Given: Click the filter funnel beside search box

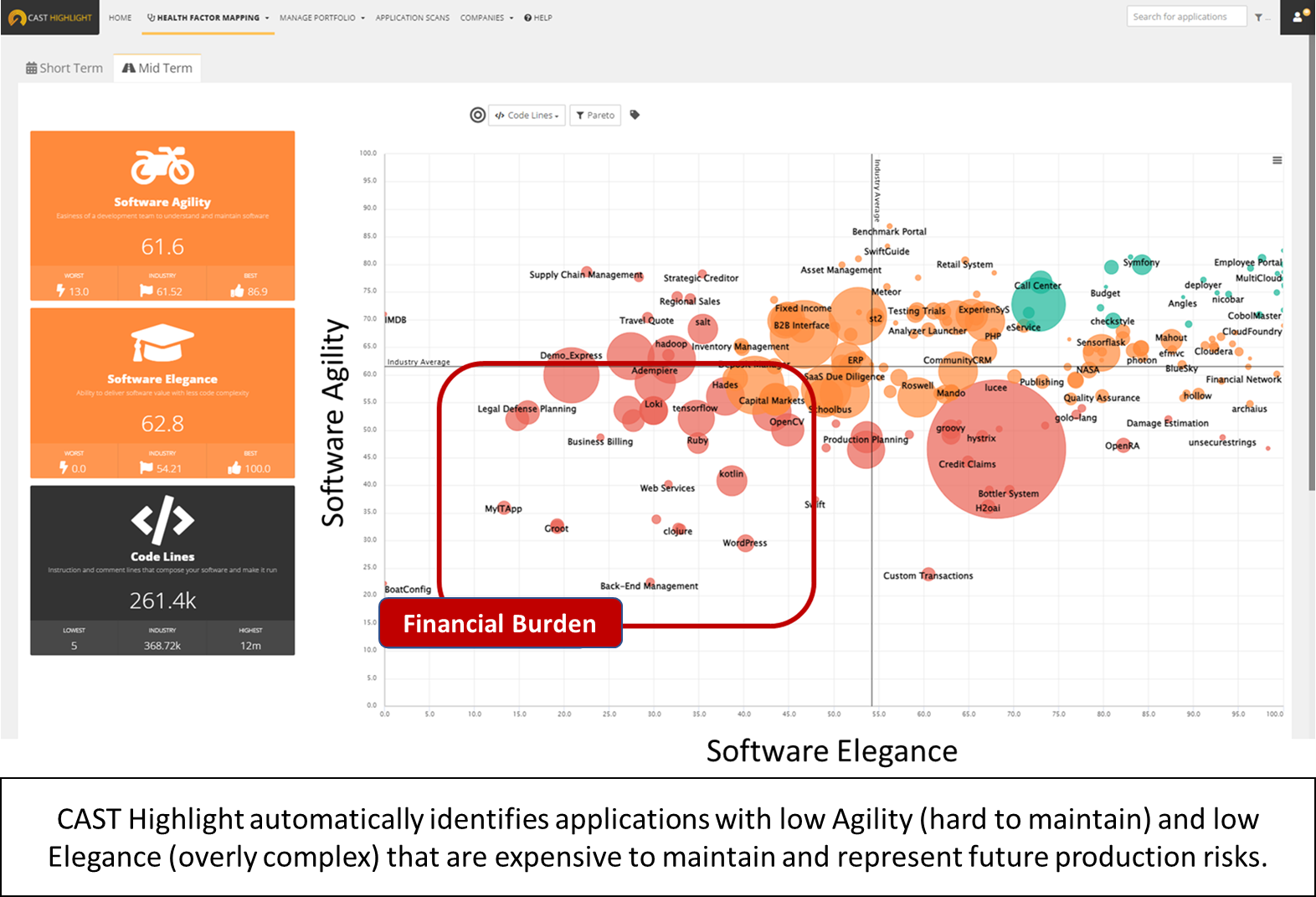Looking at the screenshot, I should [x=1259, y=18].
